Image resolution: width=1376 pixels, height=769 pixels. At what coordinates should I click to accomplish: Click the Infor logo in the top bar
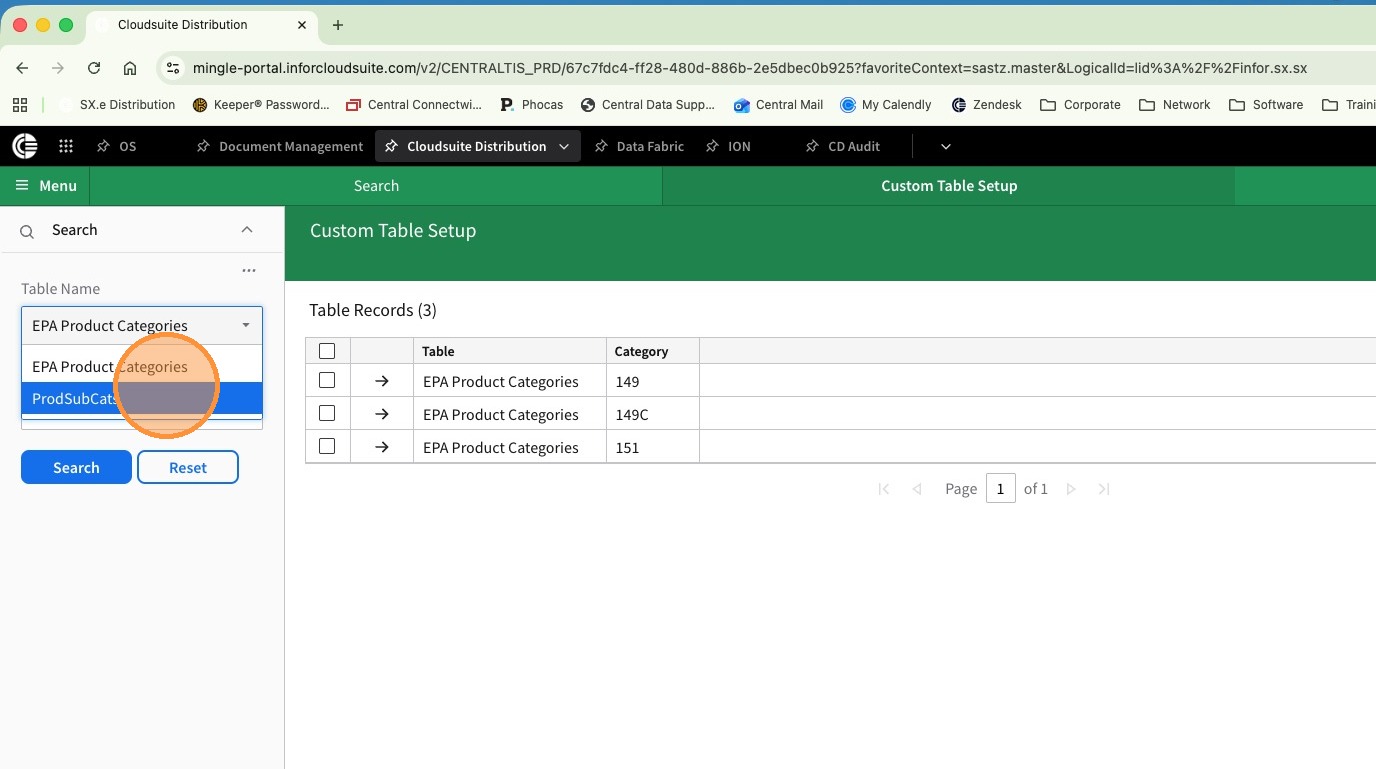pos(25,146)
